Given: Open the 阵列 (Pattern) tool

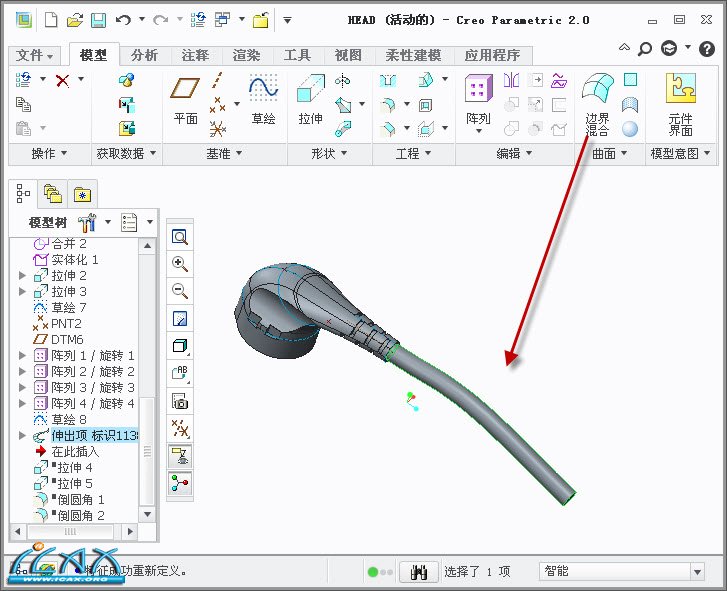Looking at the screenshot, I should tap(478, 101).
